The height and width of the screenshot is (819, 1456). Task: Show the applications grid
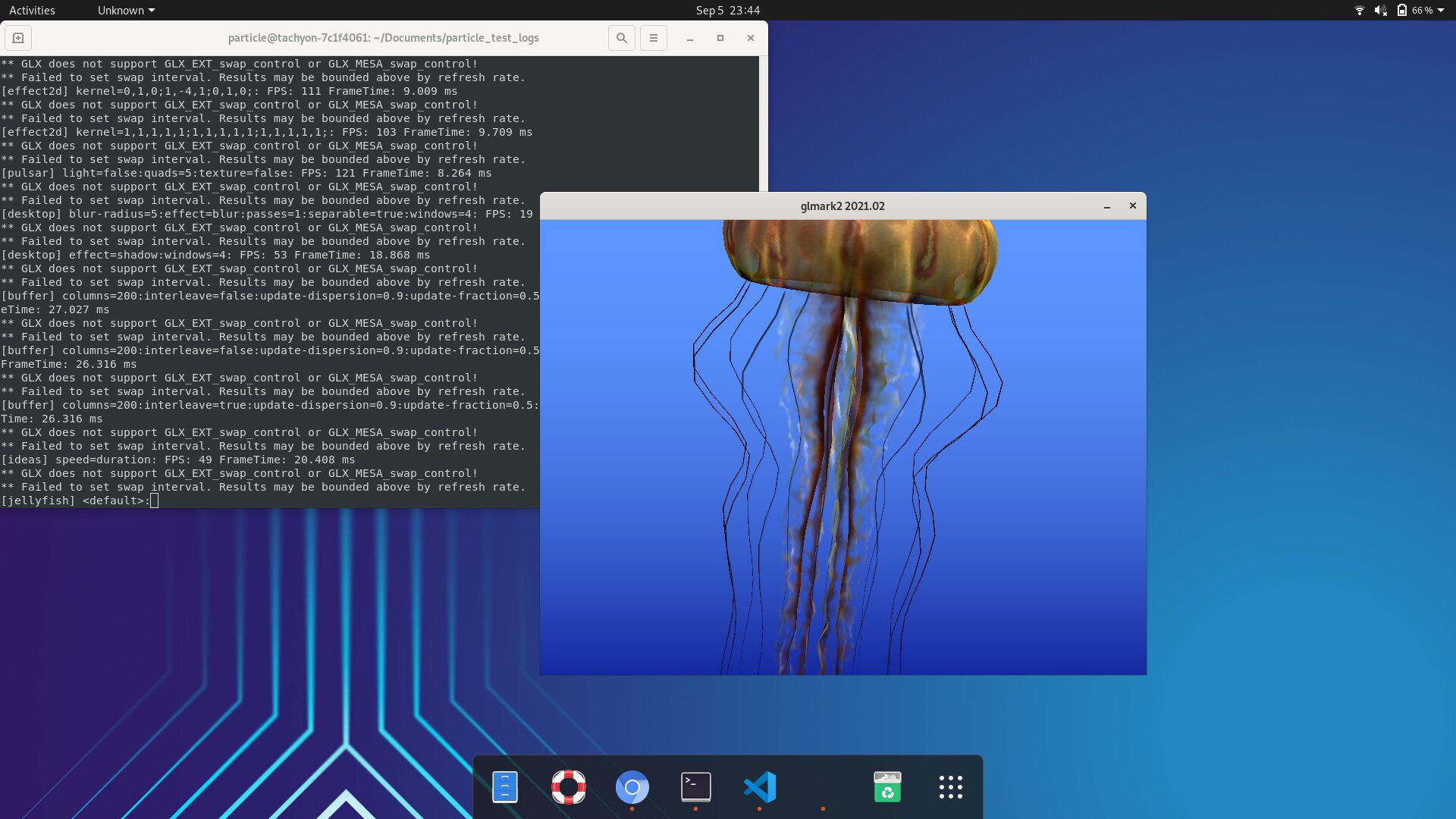click(951, 787)
